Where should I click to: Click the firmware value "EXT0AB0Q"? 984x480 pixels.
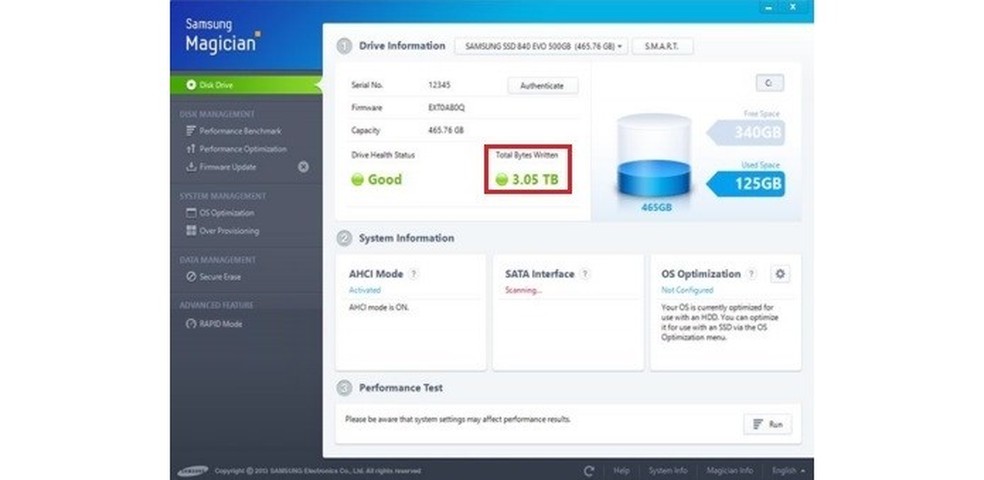[446, 108]
